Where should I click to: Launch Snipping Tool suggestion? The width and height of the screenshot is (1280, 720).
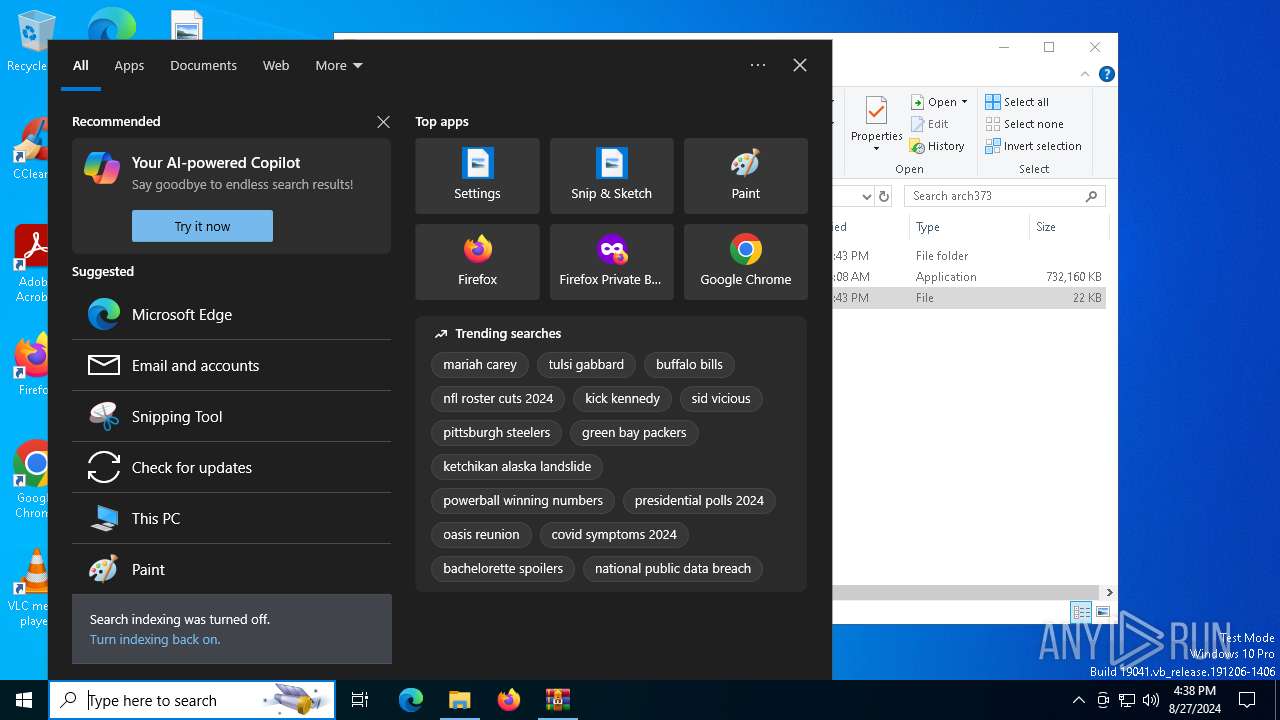tap(231, 416)
